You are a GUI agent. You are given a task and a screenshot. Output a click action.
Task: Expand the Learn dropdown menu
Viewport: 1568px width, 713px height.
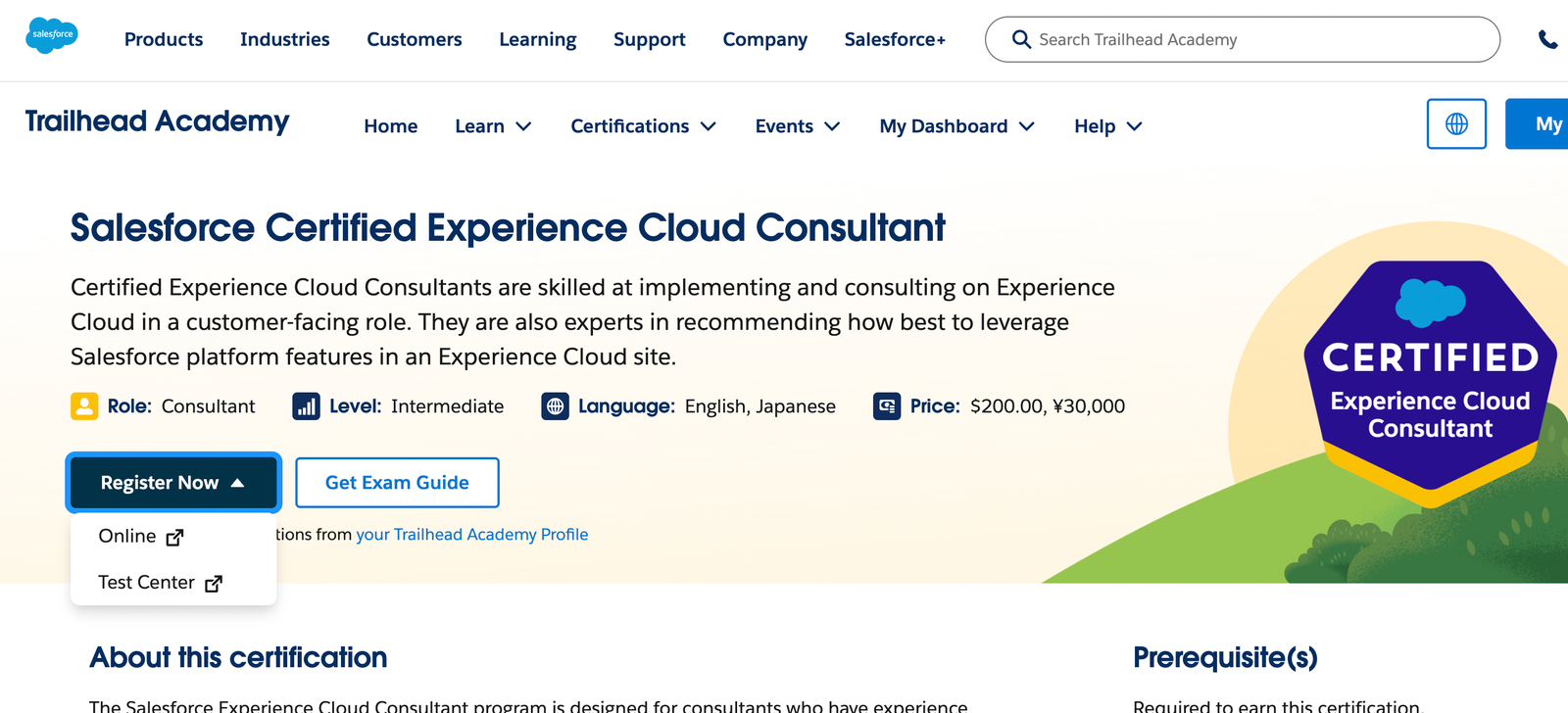coord(493,126)
